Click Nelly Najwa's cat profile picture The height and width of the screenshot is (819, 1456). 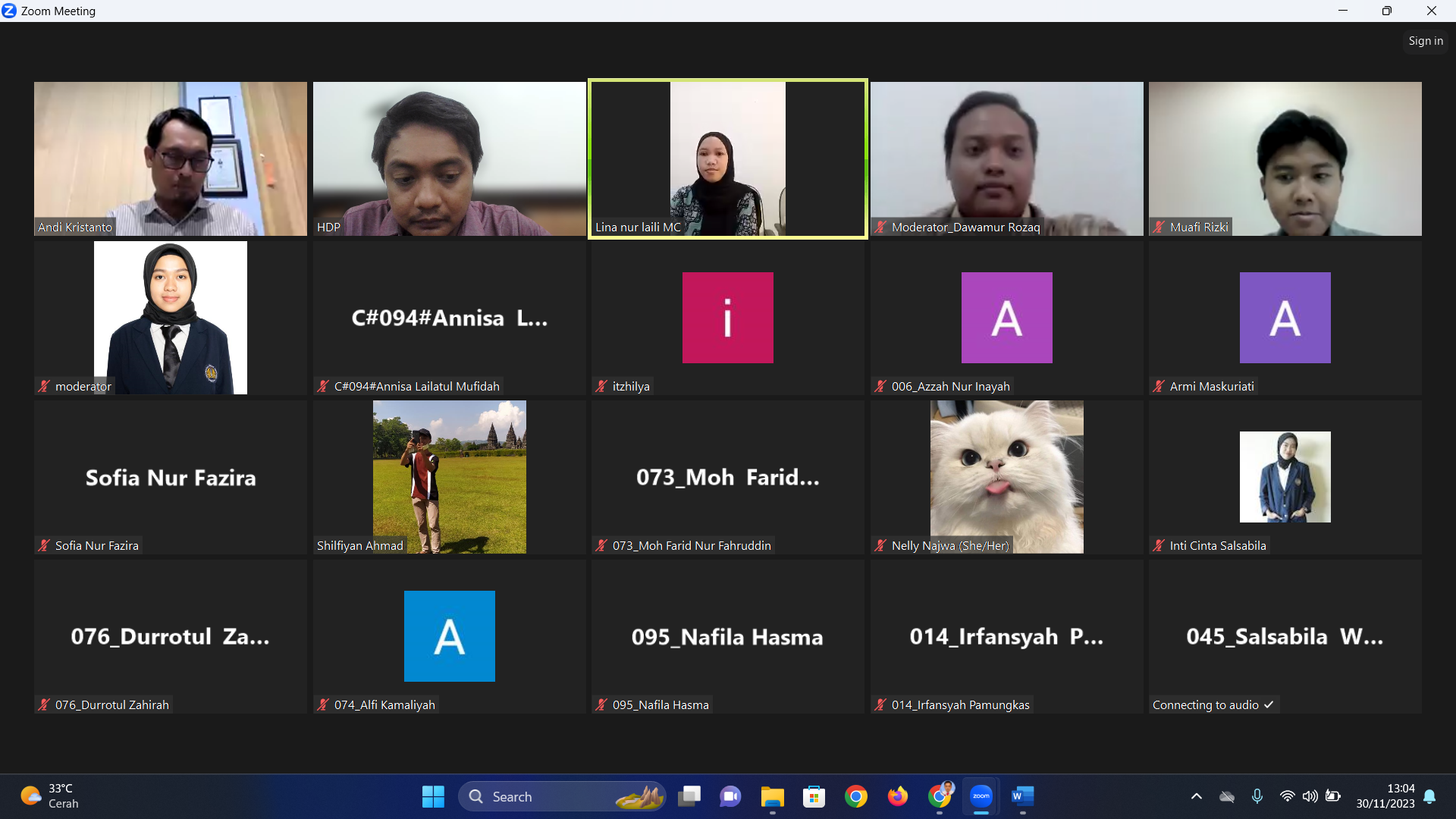(1007, 477)
